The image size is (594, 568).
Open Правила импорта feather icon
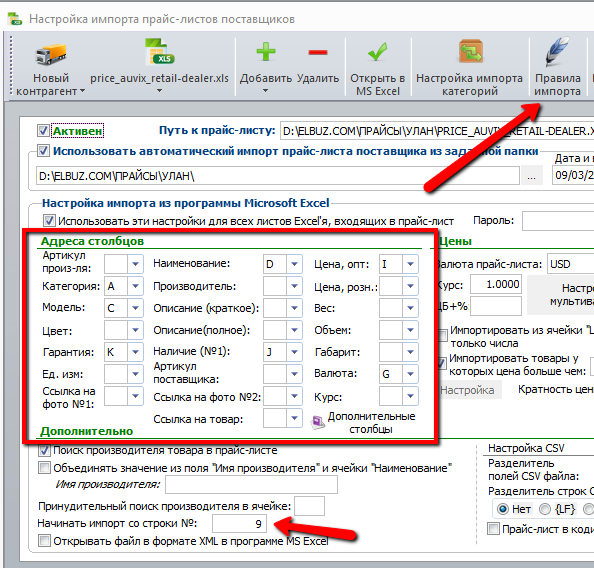click(x=557, y=51)
